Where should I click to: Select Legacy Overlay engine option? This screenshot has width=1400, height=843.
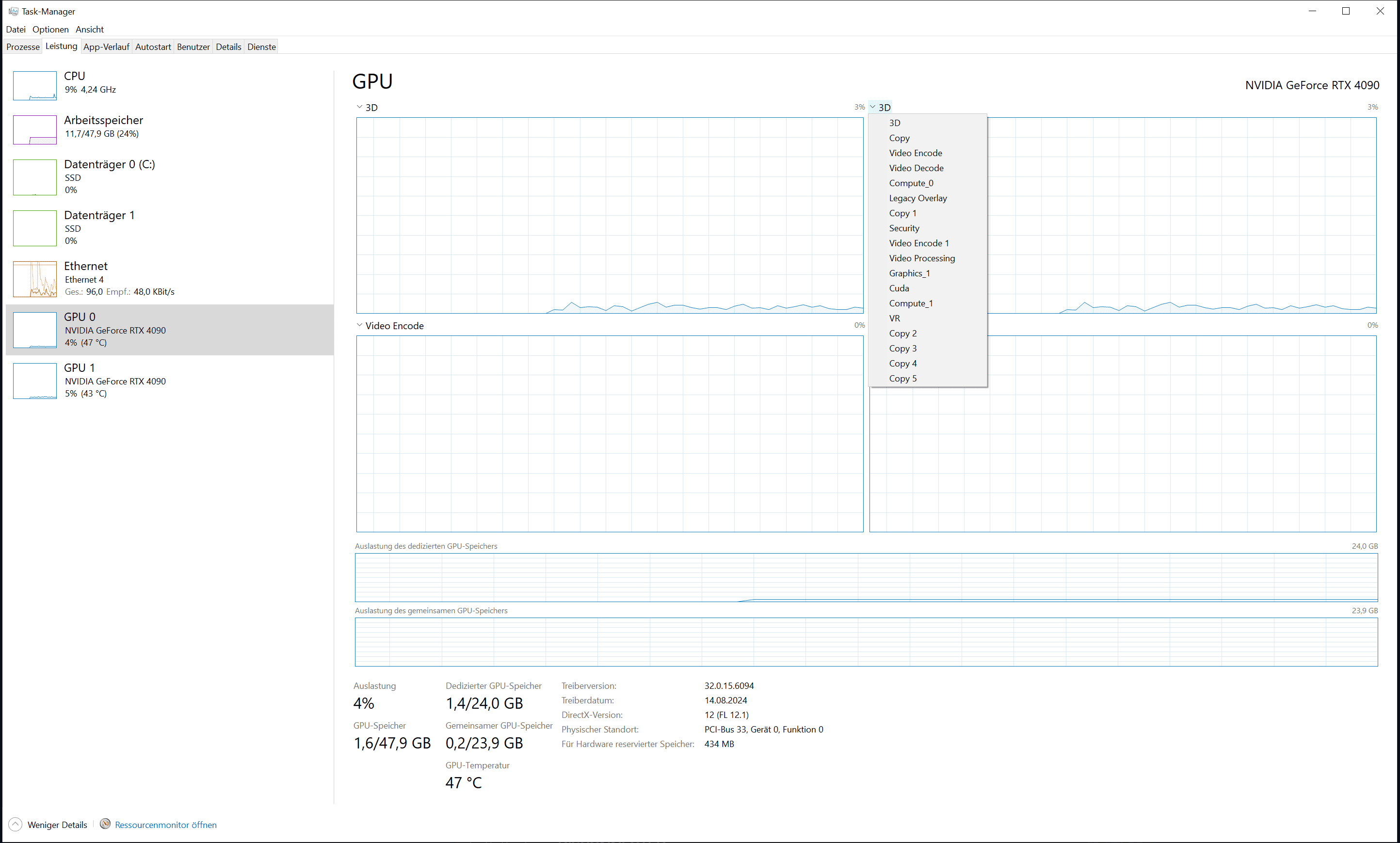coord(917,198)
